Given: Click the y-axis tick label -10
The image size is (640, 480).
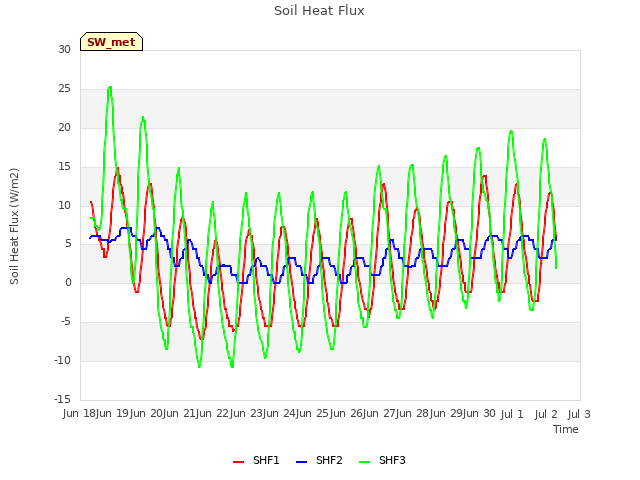Looking at the screenshot, I should (62, 360).
